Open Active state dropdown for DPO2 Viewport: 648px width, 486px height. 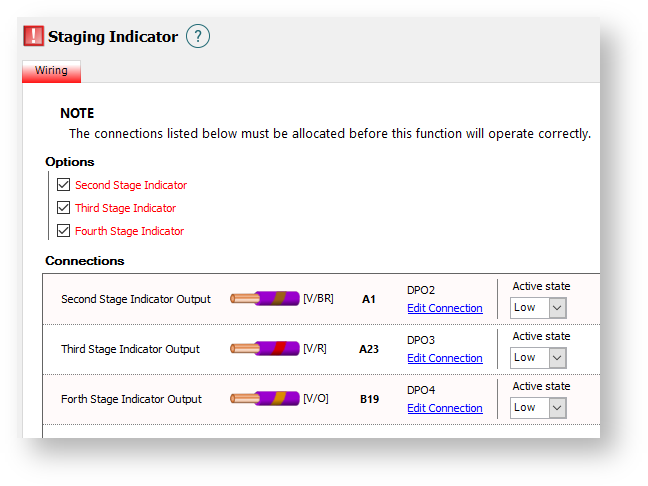coord(538,308)
